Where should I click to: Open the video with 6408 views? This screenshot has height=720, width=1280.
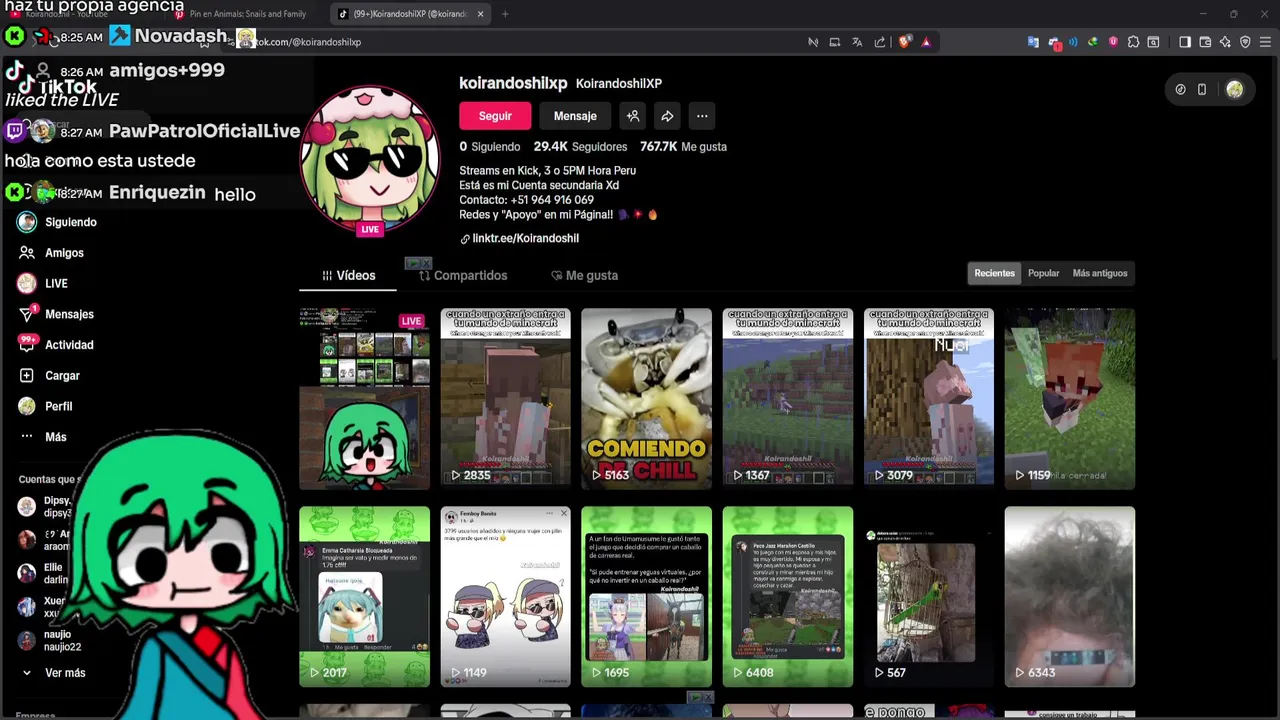coord(787,596)
